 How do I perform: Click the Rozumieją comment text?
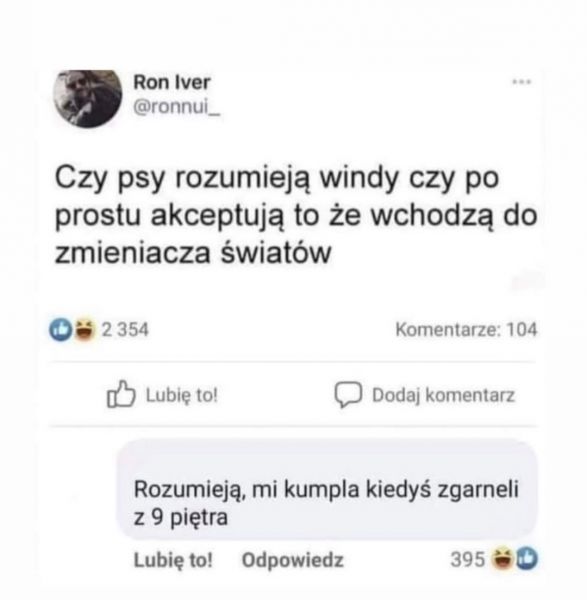(326, 503)
